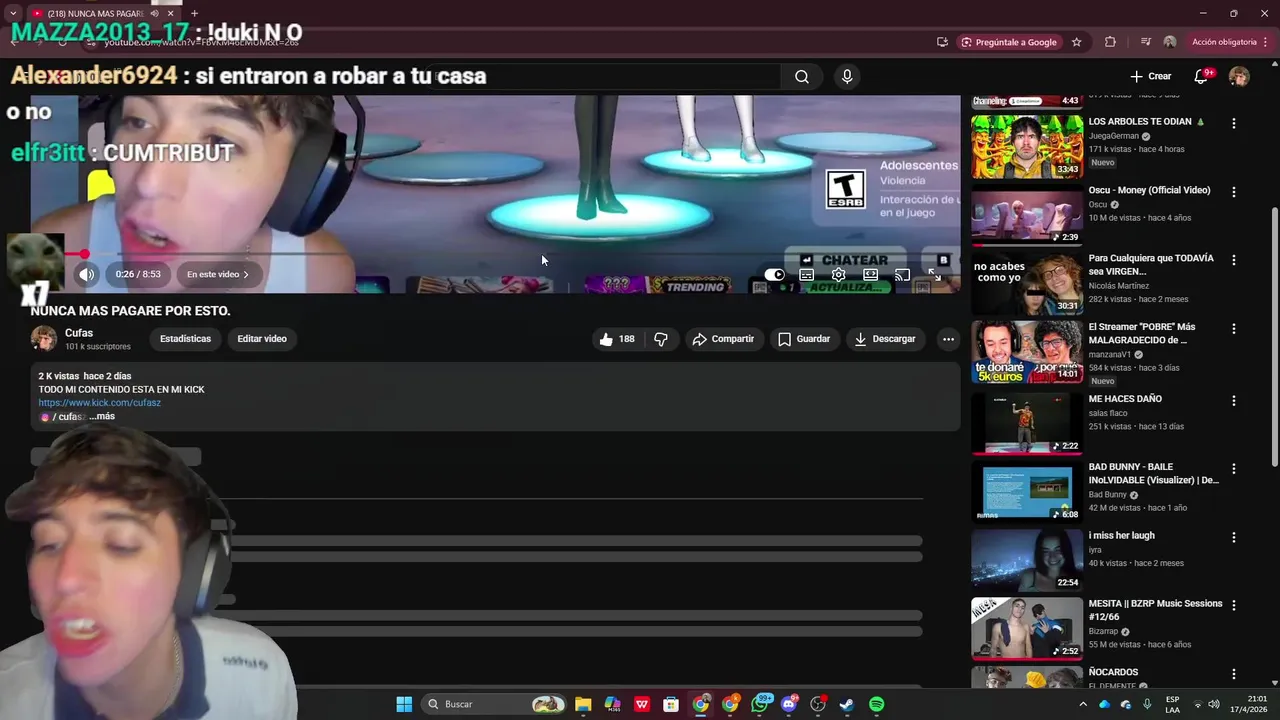This screenshot has height=720, width=1280.
Task: Open the YouTube account avatar menu
Action: tap(1239, 76)
